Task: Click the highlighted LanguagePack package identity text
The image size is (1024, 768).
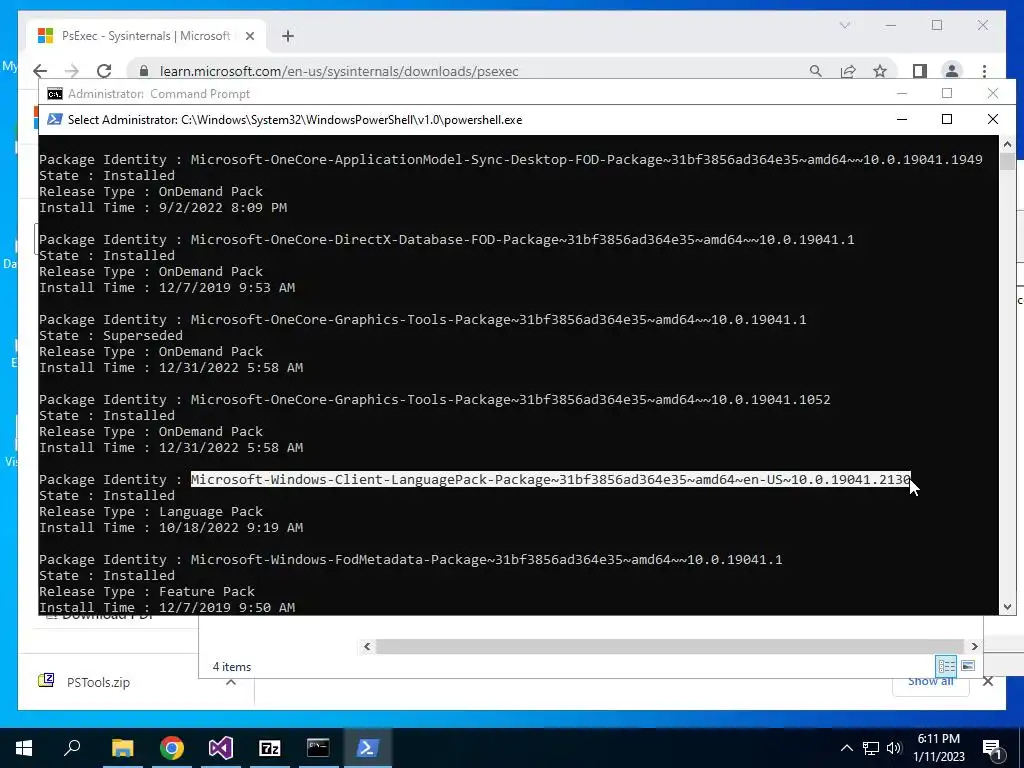Action: coord(551,479)
